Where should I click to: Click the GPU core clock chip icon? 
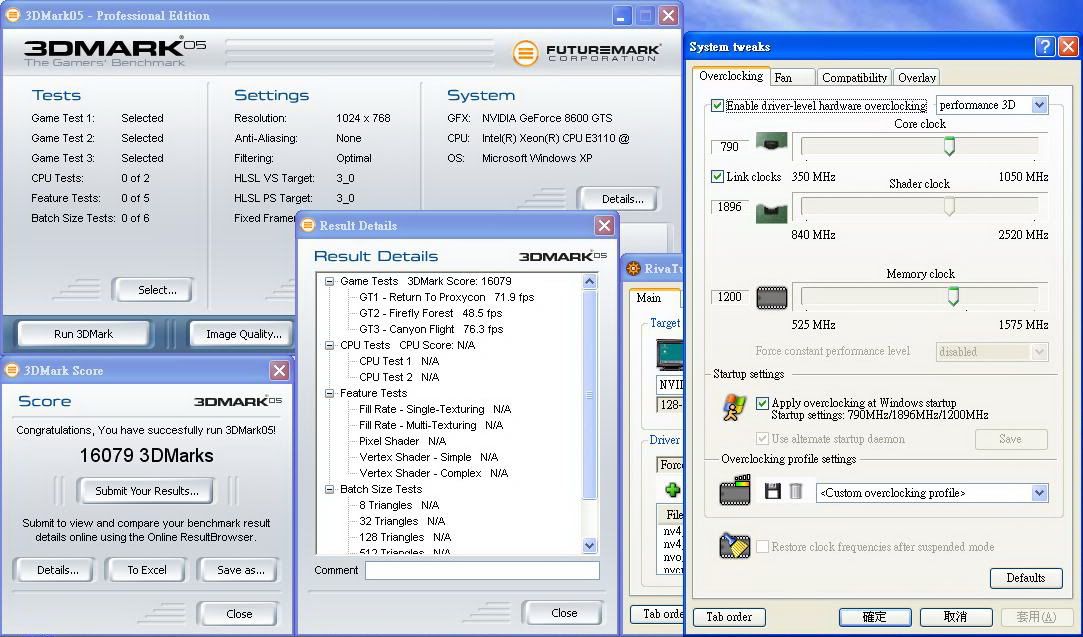[x=771, y=145]
